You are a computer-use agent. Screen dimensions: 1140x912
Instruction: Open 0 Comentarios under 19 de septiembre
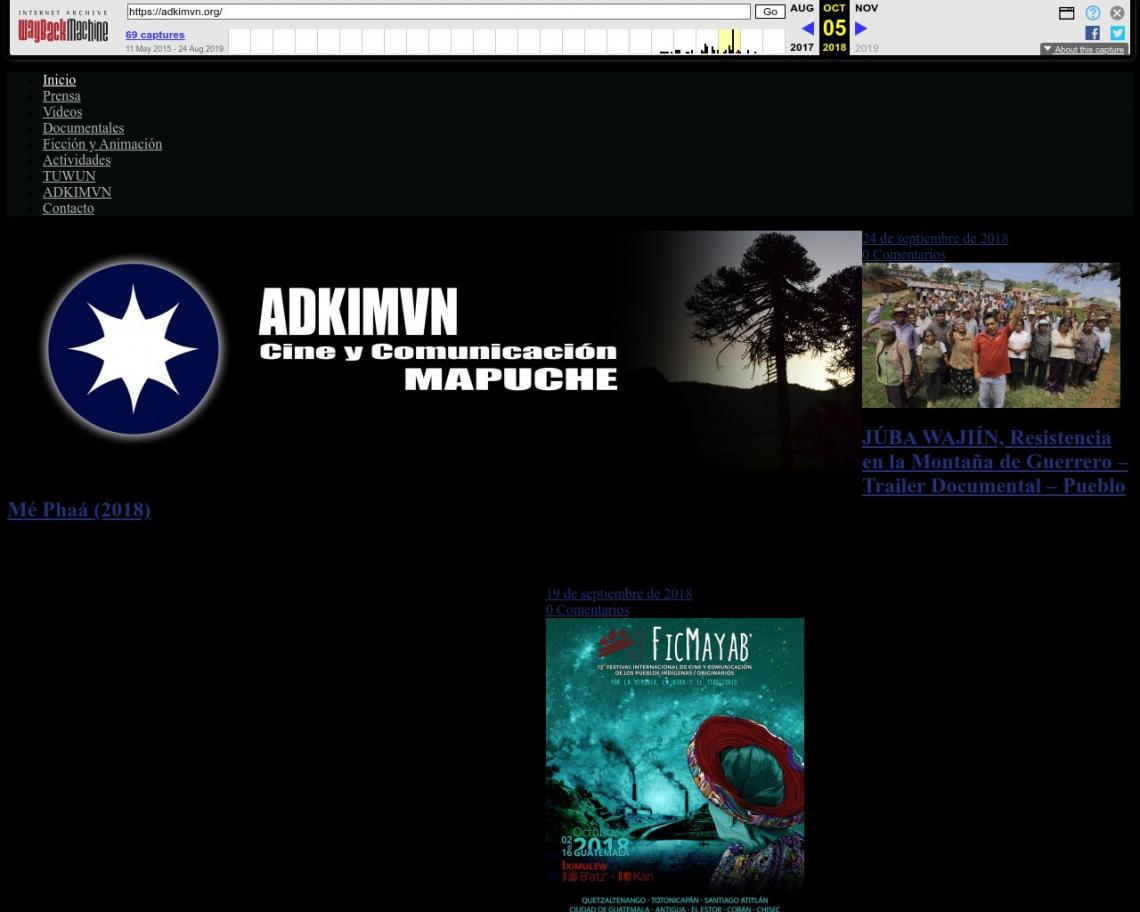tap(587, 609)
